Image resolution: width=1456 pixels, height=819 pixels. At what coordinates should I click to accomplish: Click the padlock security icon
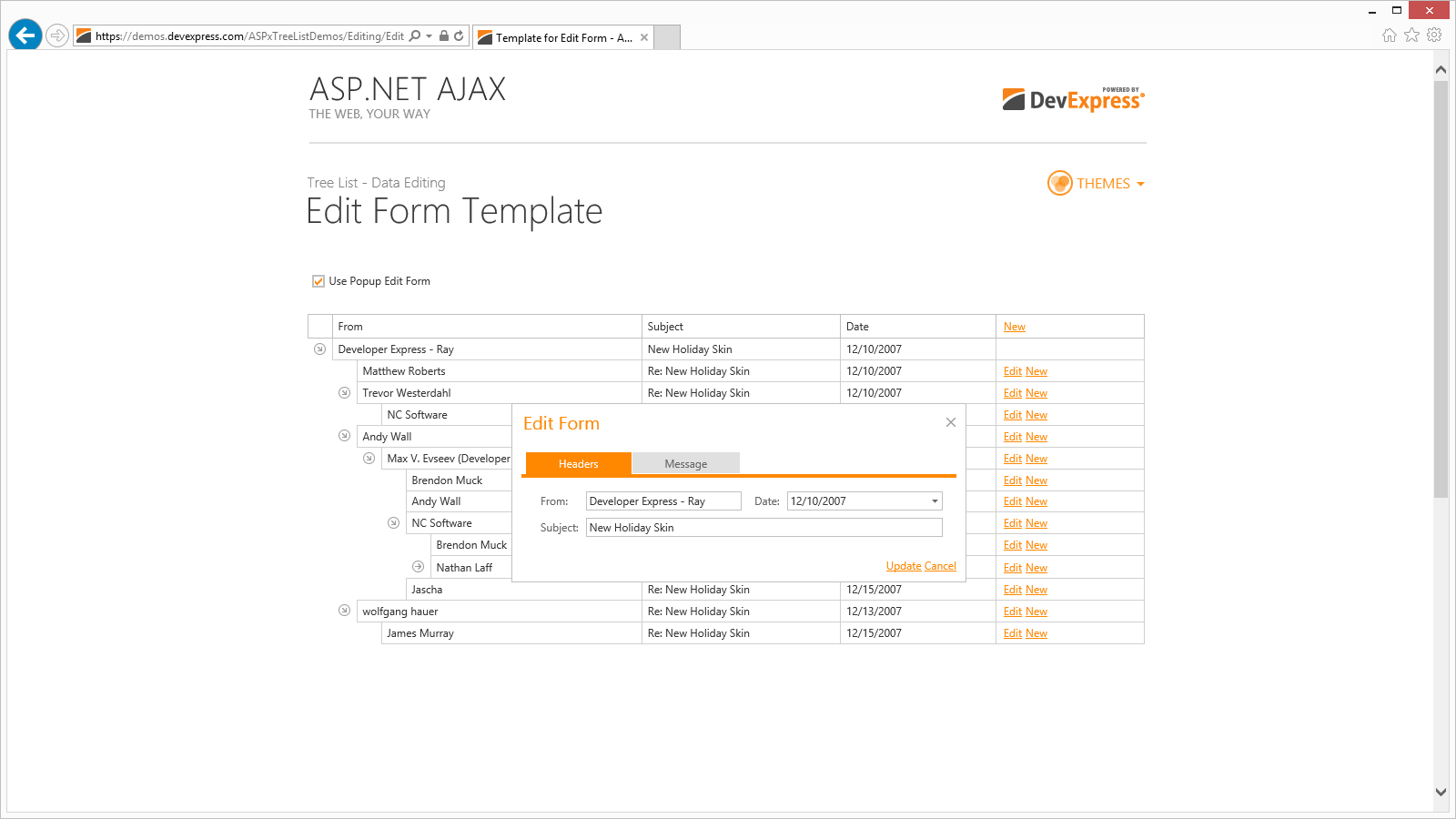[x=444, y=36]
